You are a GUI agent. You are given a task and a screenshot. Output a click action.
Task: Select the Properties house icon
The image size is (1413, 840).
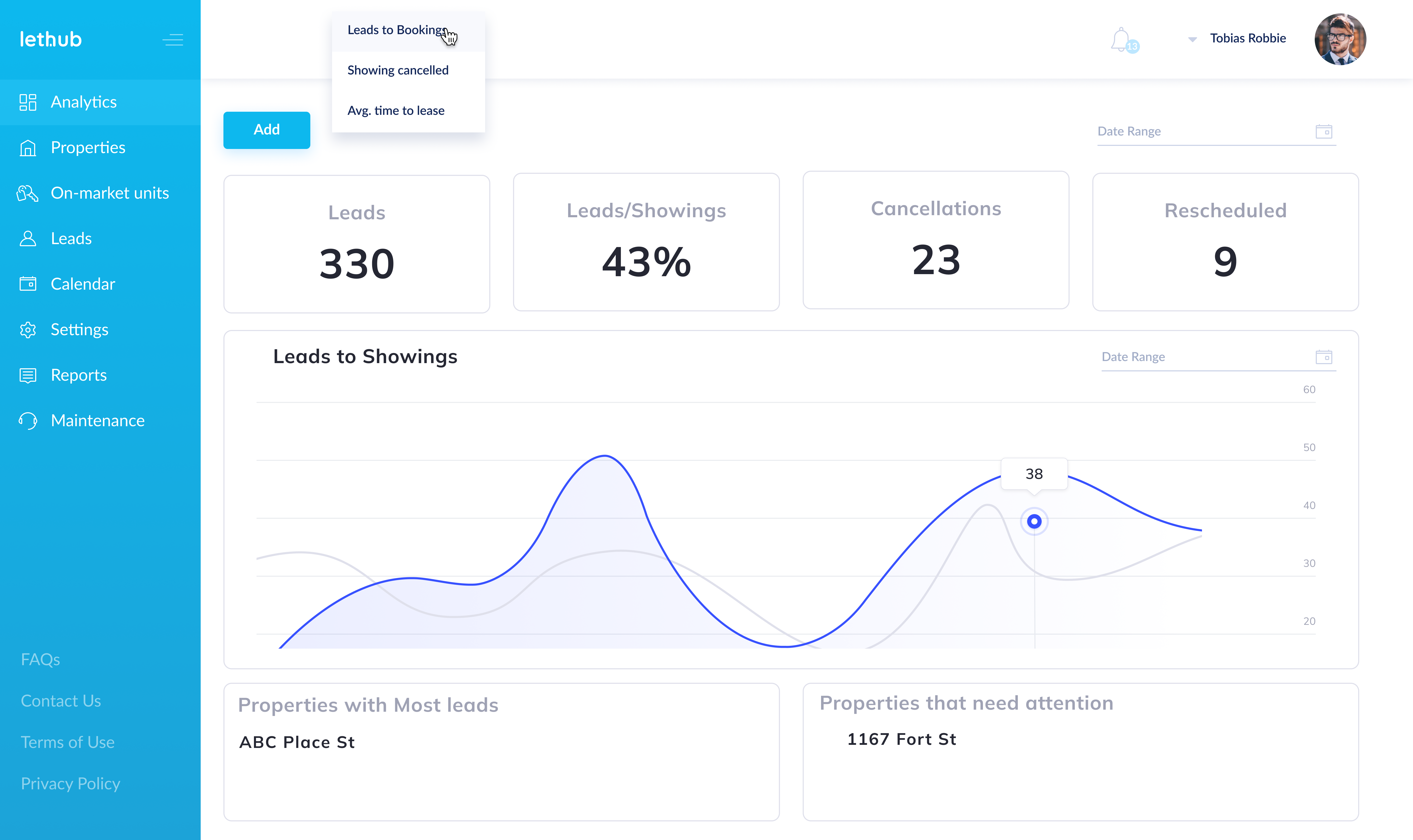28,147
